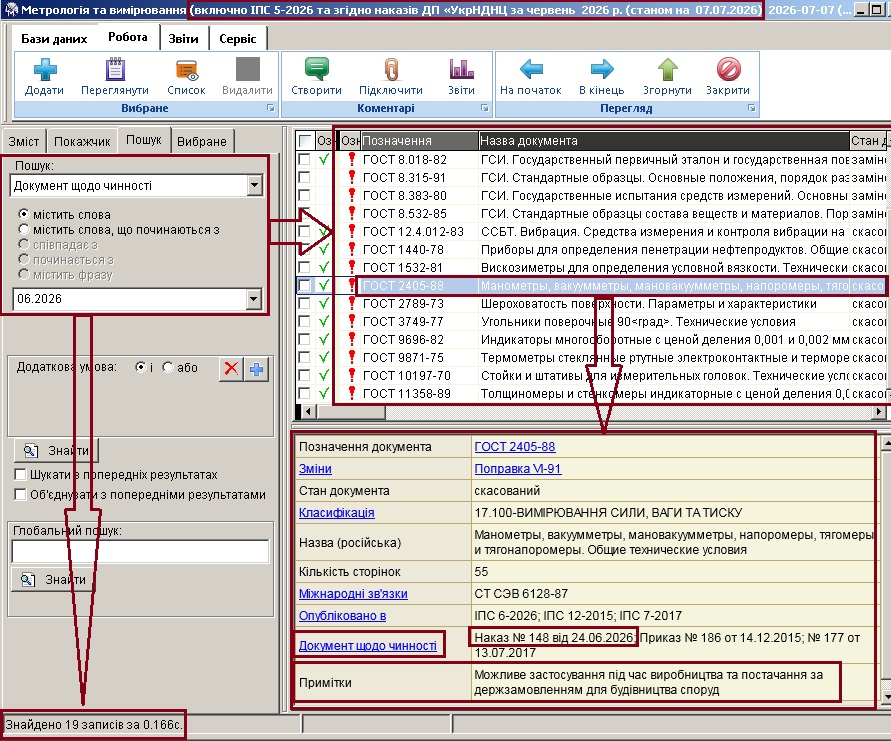Click the Підключити paperclip icon
This screenshot has width=891, height=741.
391,69
